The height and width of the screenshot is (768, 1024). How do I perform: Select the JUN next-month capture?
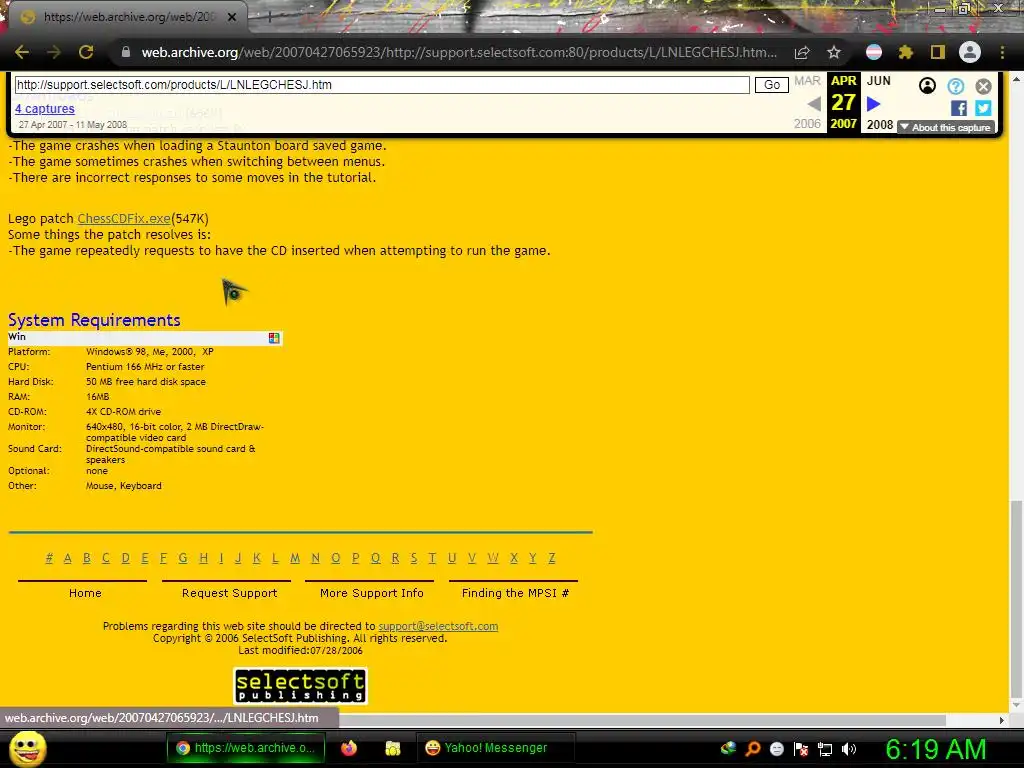[878, 81]
